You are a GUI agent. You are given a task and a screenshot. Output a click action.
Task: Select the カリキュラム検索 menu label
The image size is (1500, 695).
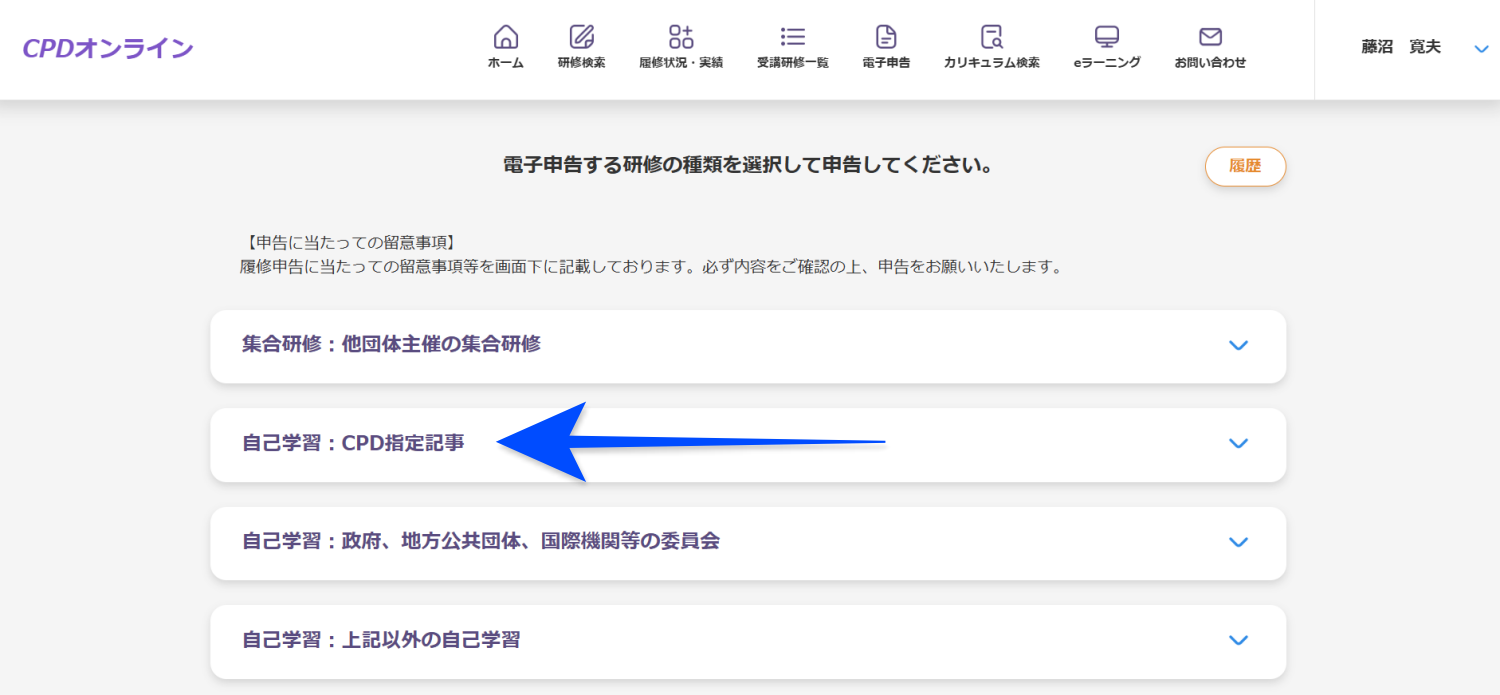[x=992, y=63]
